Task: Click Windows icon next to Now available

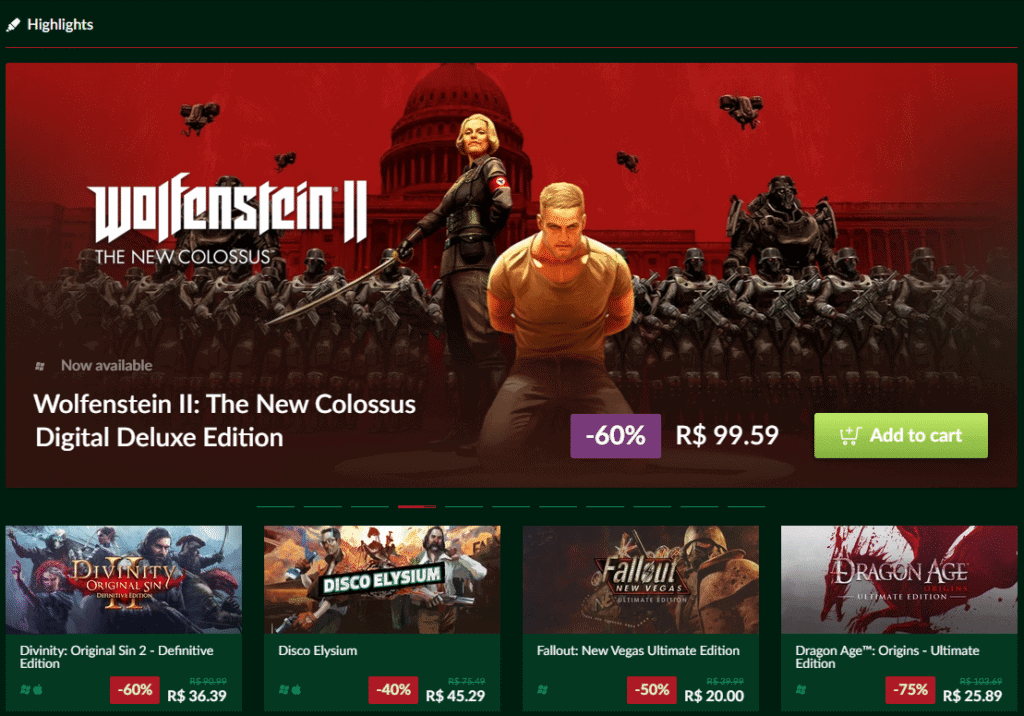Action: point(40,366)
